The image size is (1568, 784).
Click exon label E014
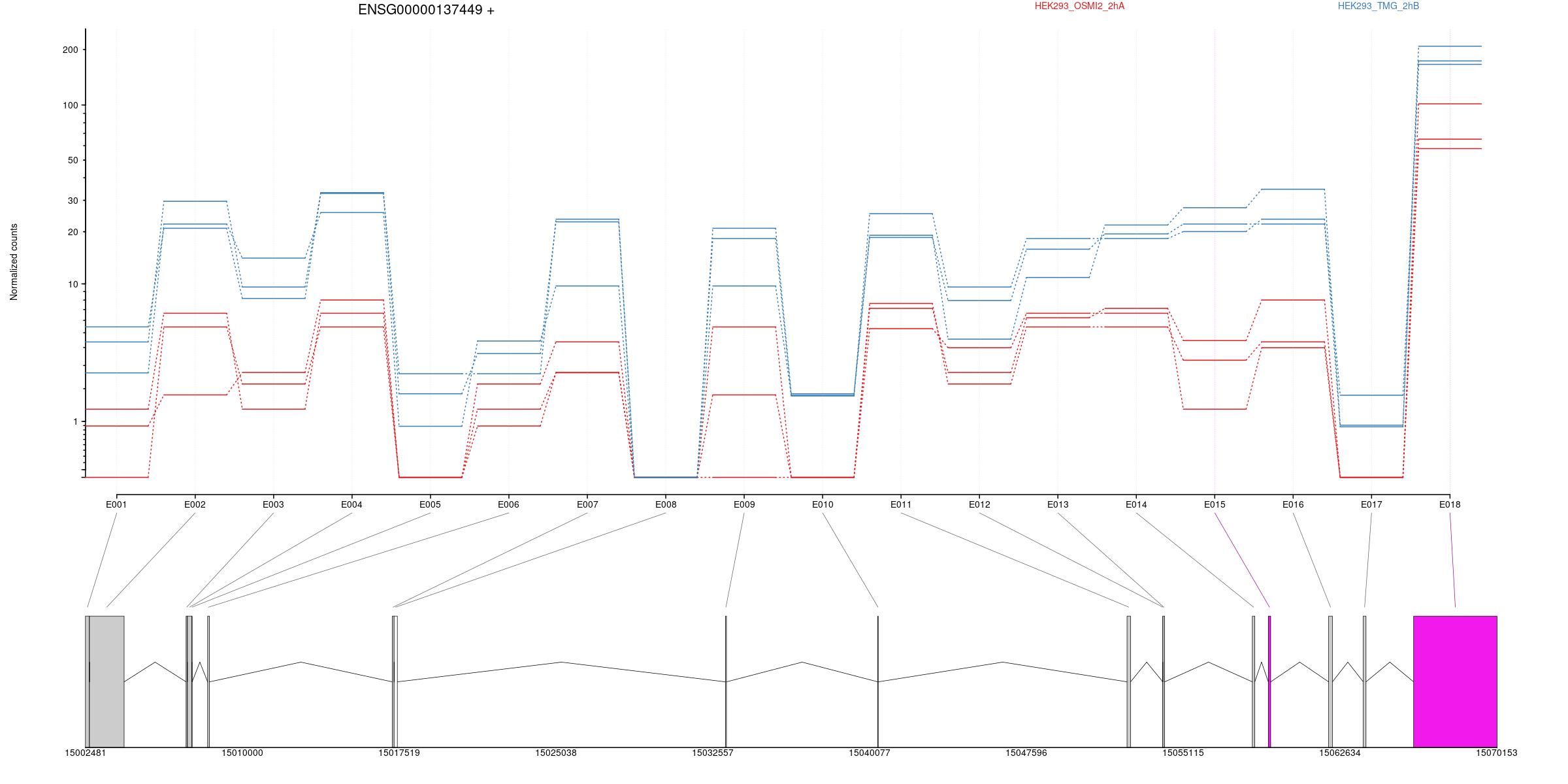(x=1136, y=504)
